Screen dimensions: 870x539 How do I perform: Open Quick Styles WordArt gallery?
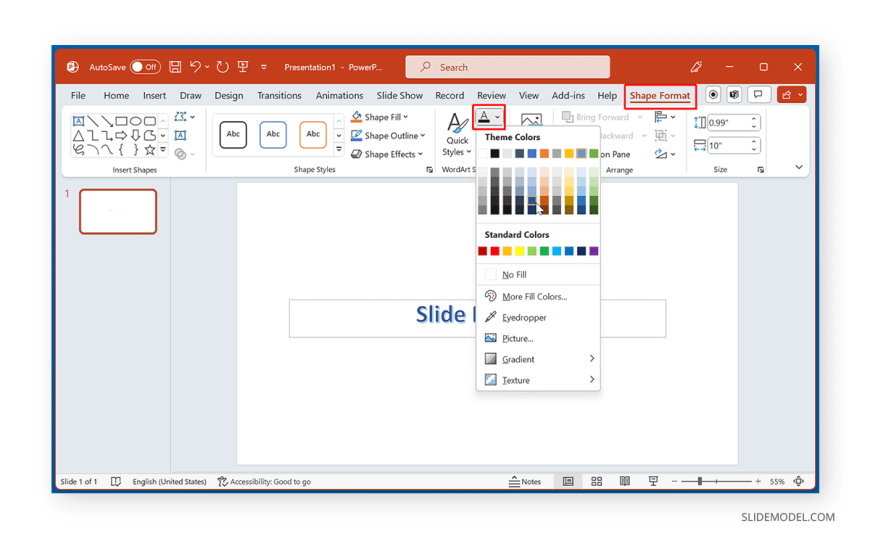457,135
